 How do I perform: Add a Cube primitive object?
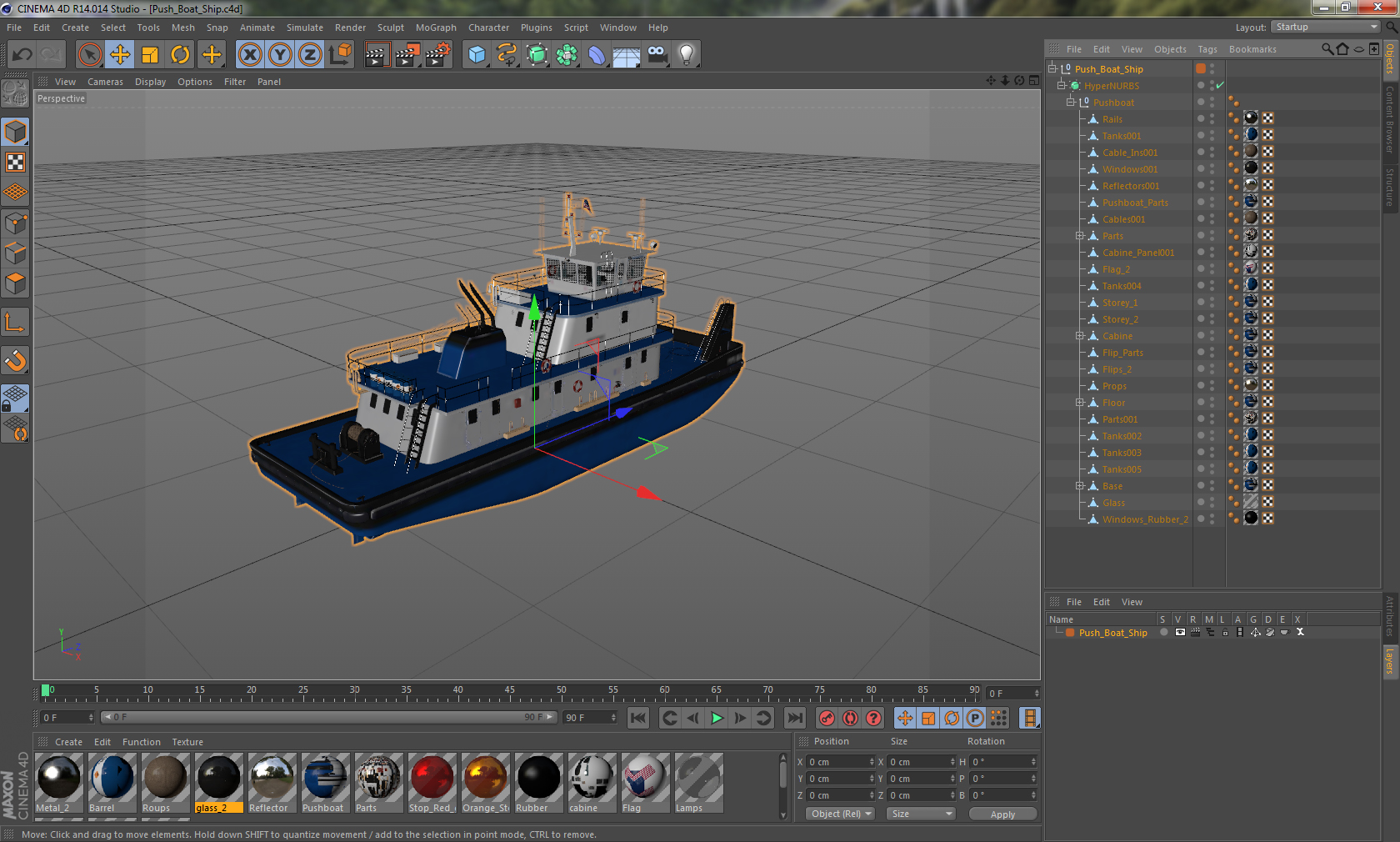[x=477, y=55]
